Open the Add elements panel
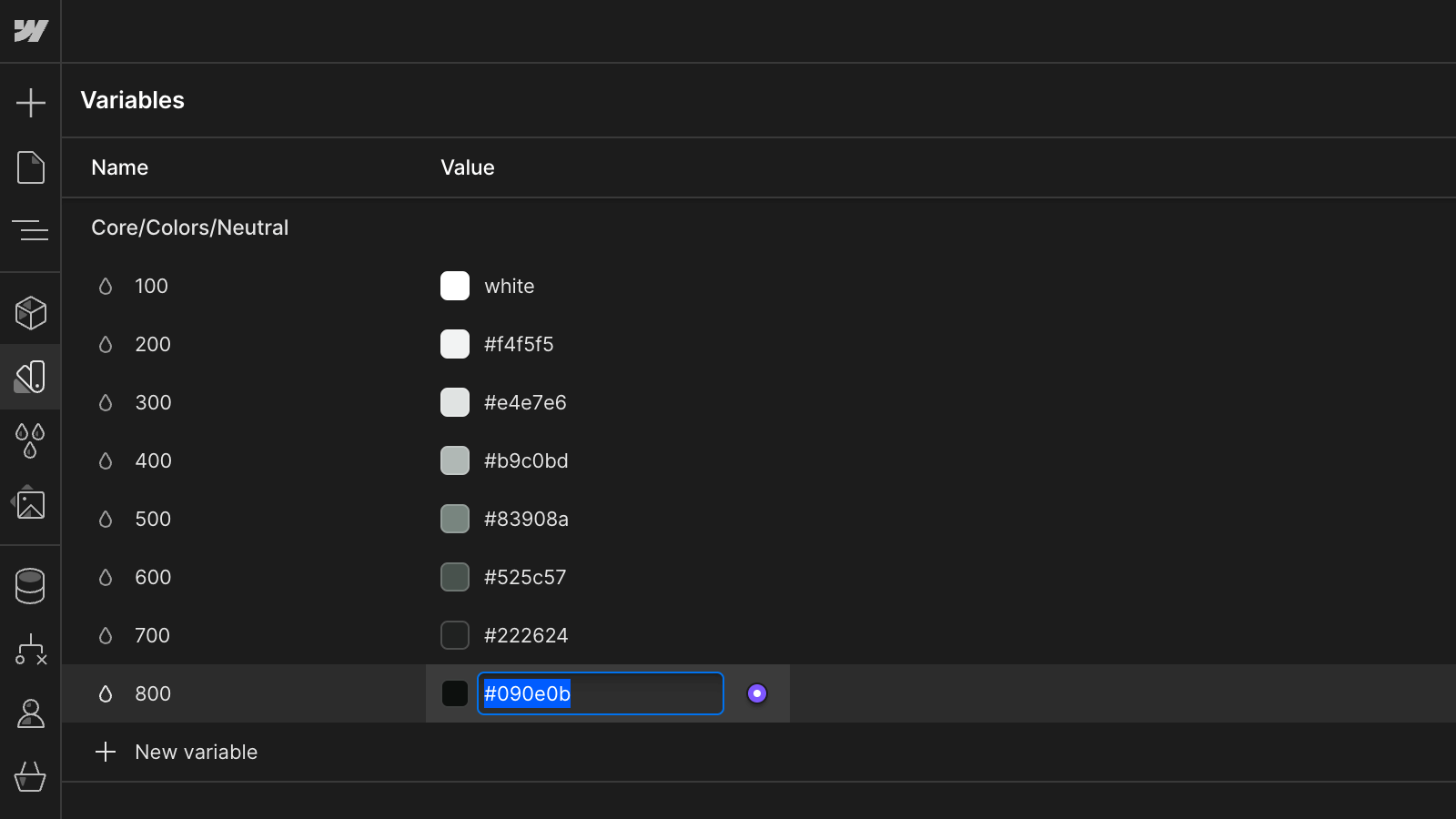1456x819 pixels. click(x=31, y=102)
